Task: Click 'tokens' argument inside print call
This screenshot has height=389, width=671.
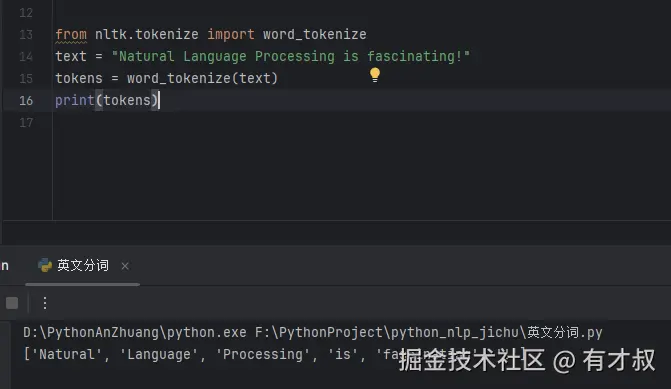Action: point(127,101)
